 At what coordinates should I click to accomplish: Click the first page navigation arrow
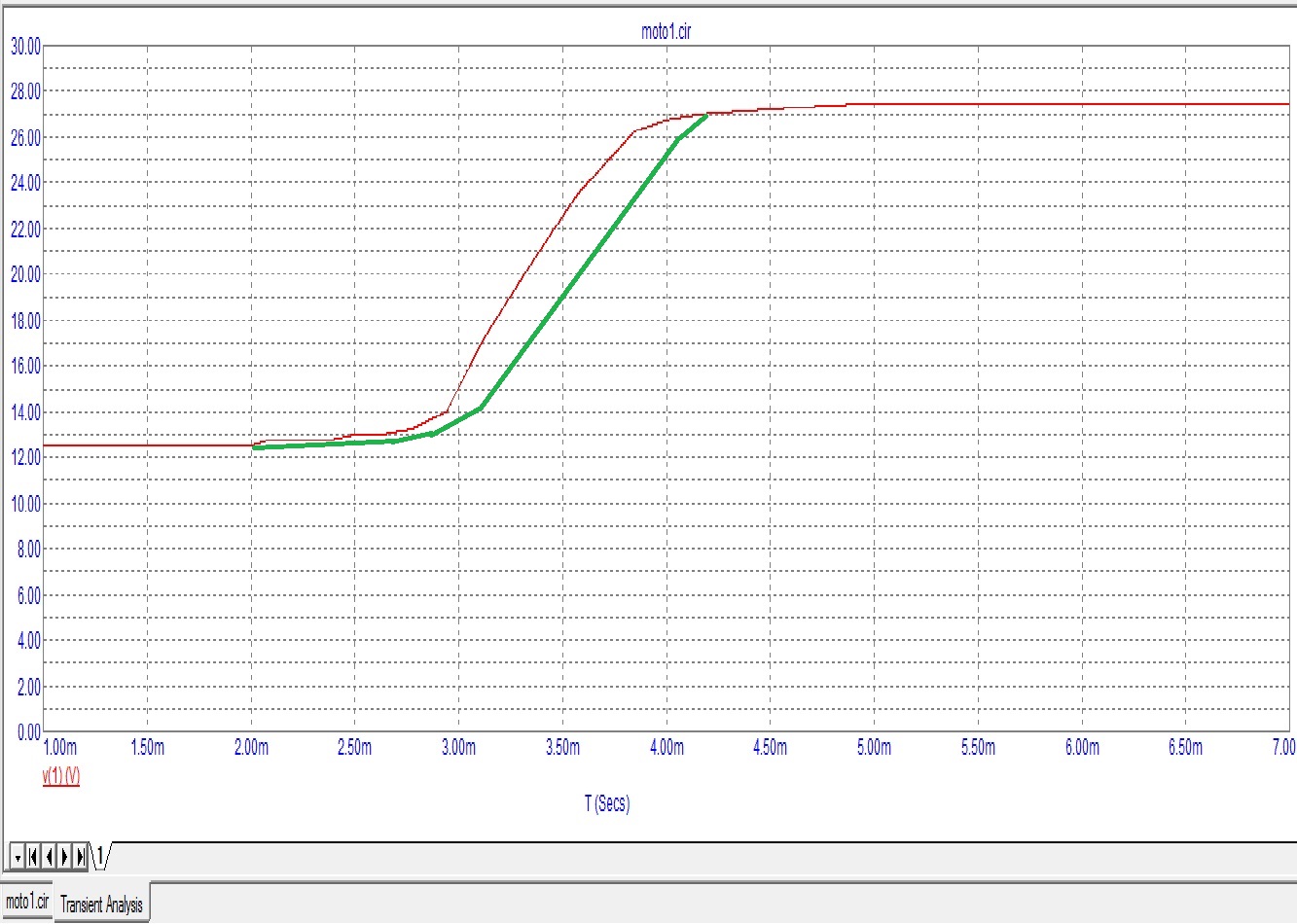point(33,857)
